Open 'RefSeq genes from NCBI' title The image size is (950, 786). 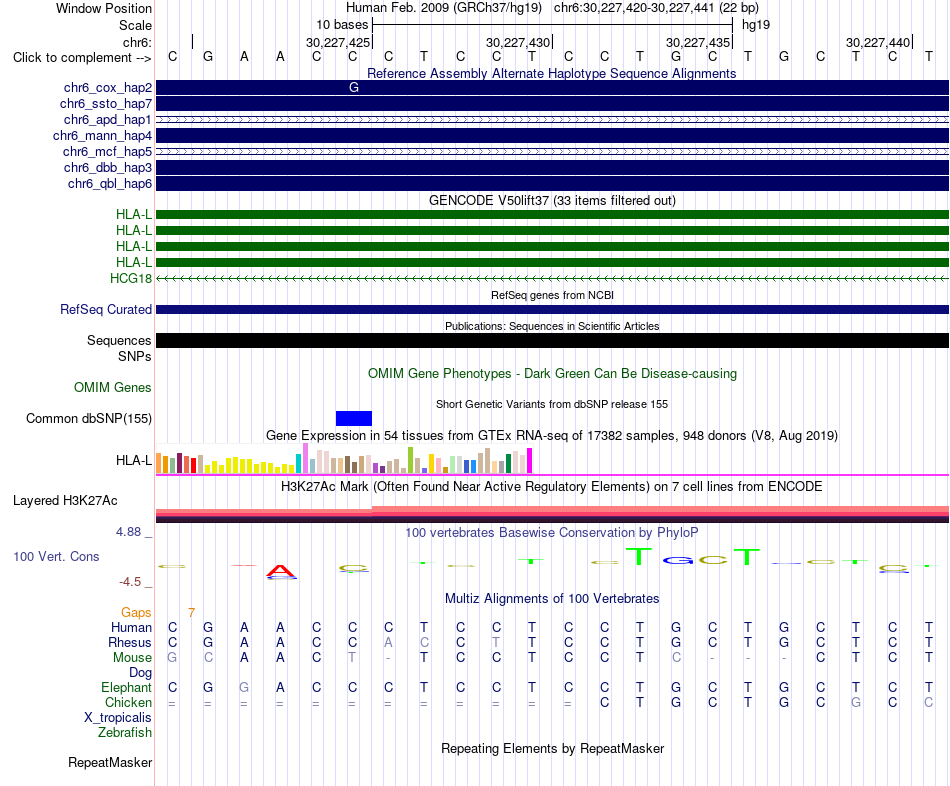click(x=552, y=295)
